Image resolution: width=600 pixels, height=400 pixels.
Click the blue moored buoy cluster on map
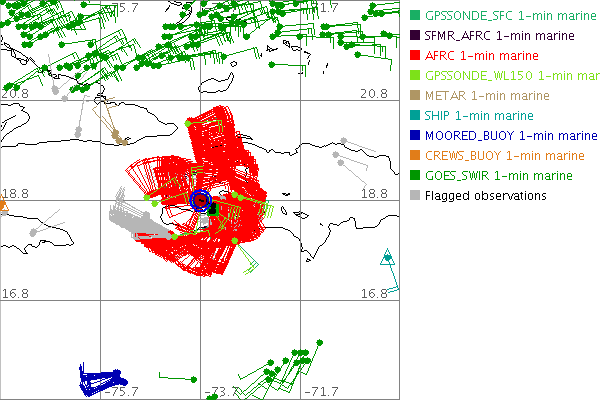[100, 380]
